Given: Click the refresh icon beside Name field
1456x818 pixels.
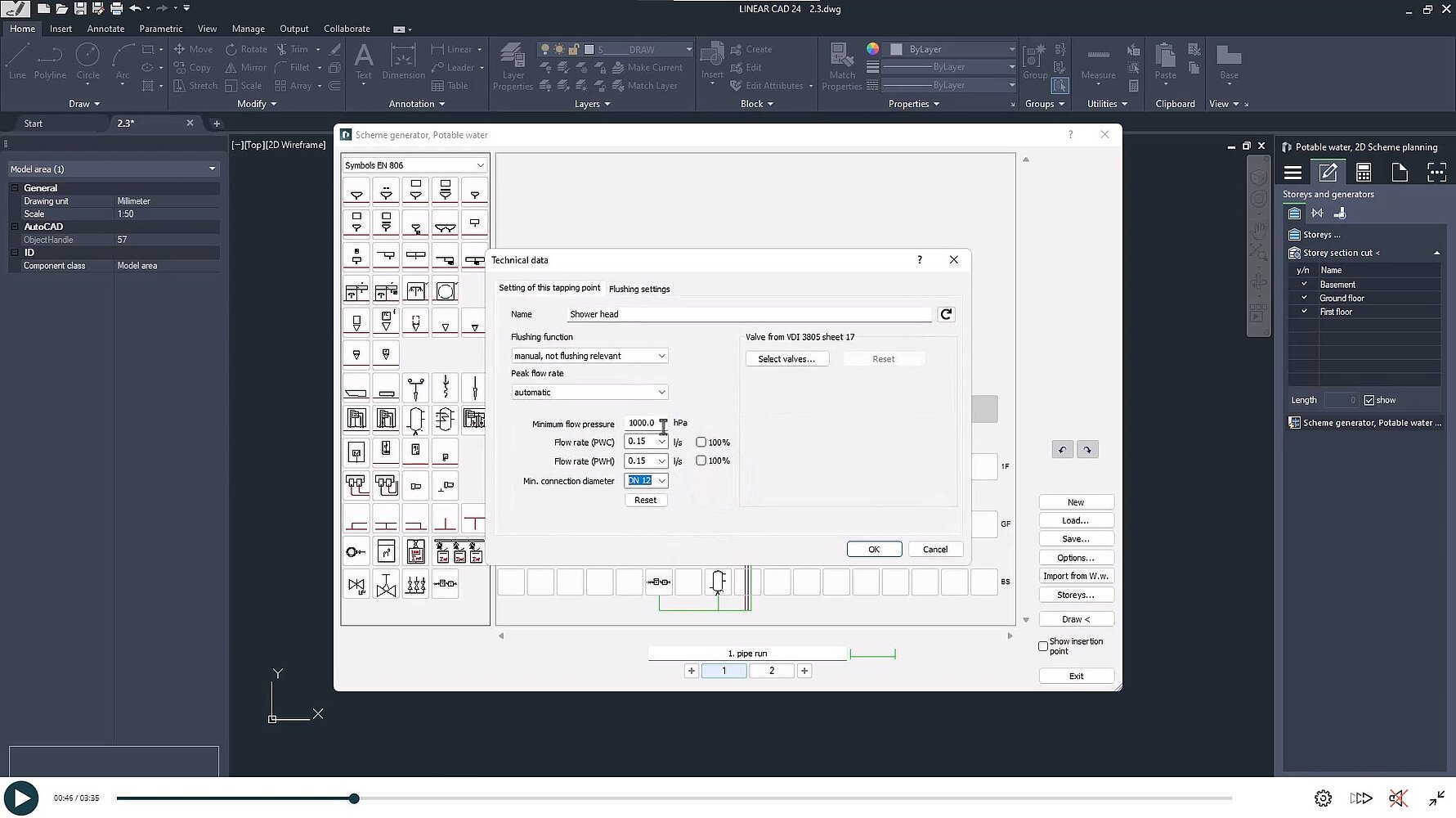Looking at the screenshot, I should [946, 314].
